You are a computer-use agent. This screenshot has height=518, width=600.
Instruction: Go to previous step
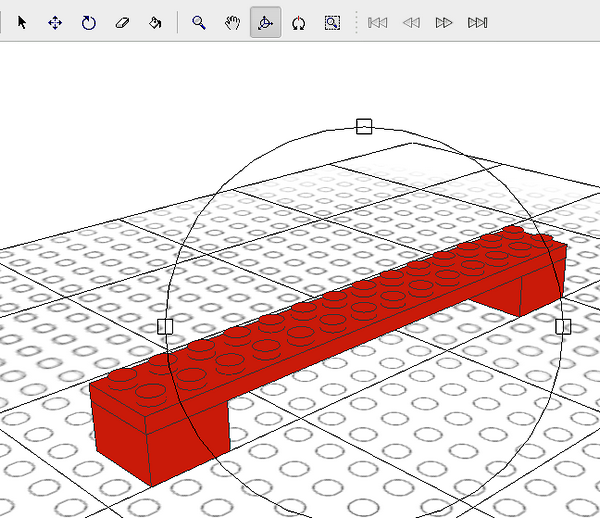coord(411,23)
